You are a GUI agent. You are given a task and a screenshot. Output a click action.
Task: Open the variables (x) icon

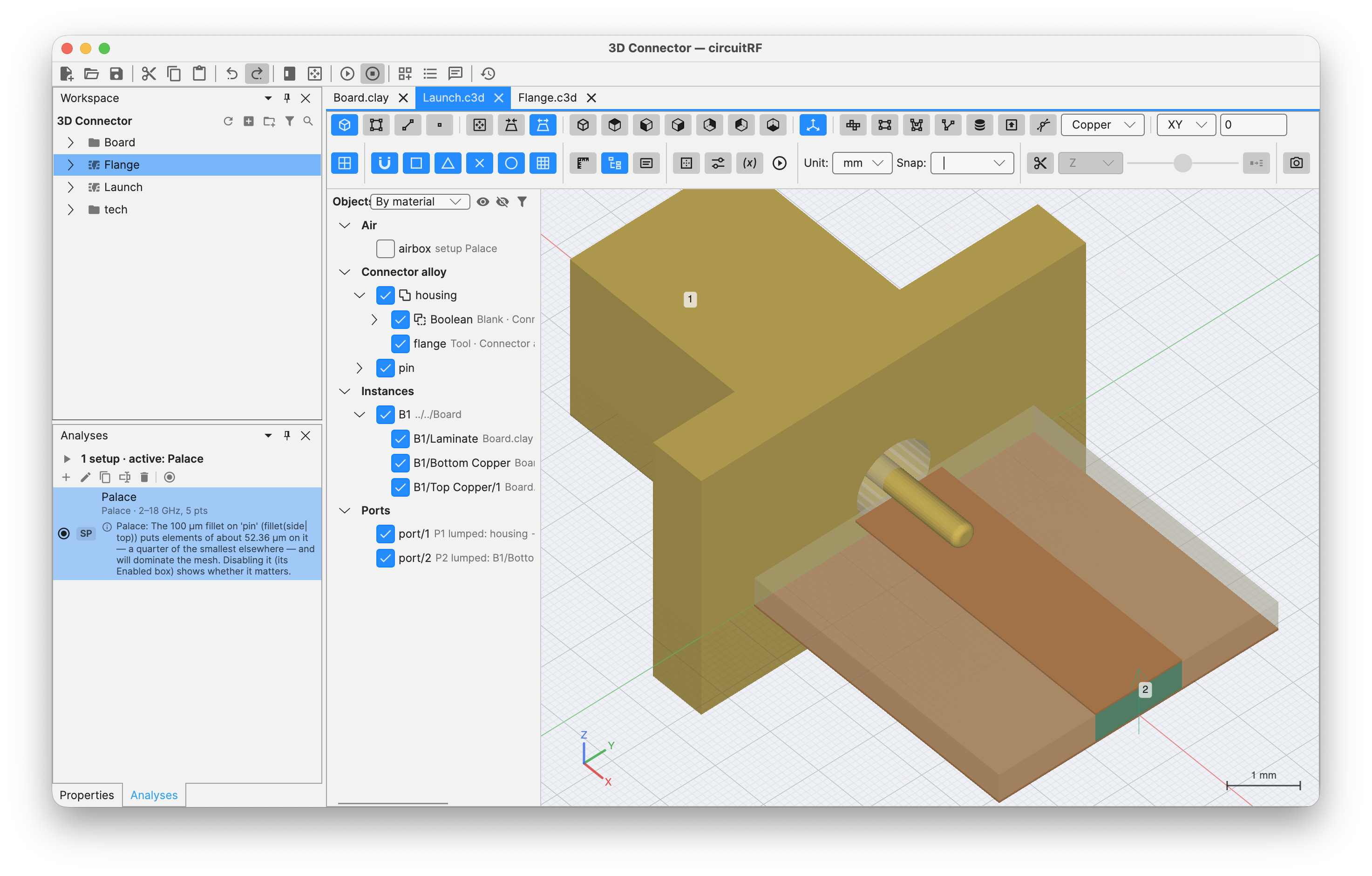(x=749, y=163)
